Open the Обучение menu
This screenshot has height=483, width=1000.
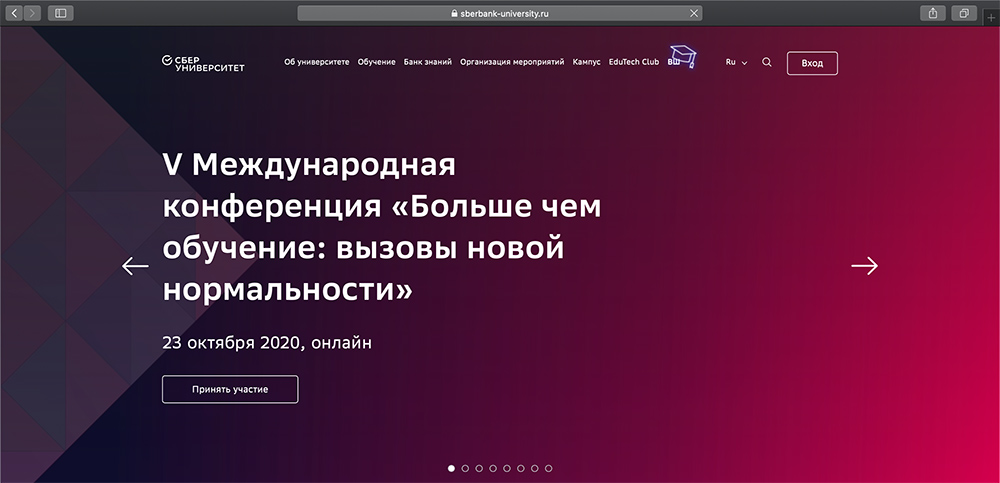376,63
